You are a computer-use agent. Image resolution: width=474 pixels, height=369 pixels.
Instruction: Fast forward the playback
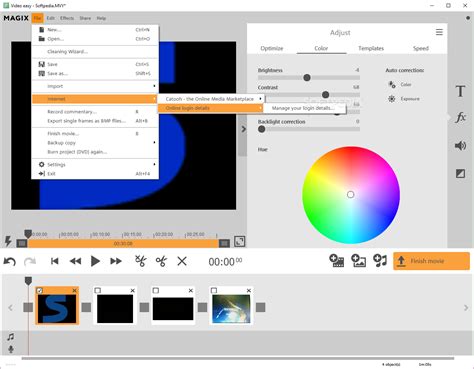[116, 261]
